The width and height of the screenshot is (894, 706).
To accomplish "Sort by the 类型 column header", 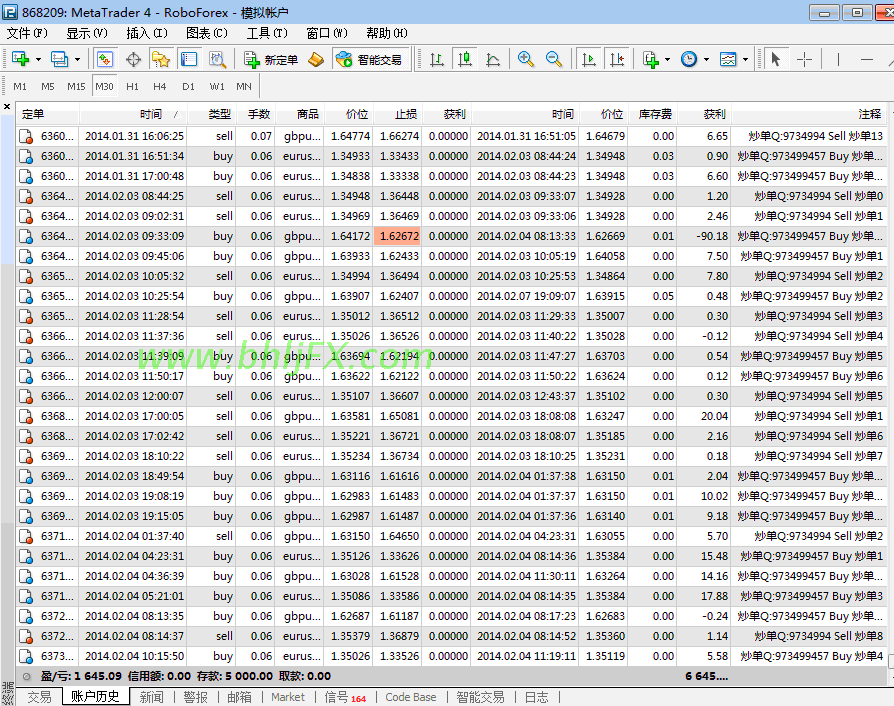I will pos(211,114).
